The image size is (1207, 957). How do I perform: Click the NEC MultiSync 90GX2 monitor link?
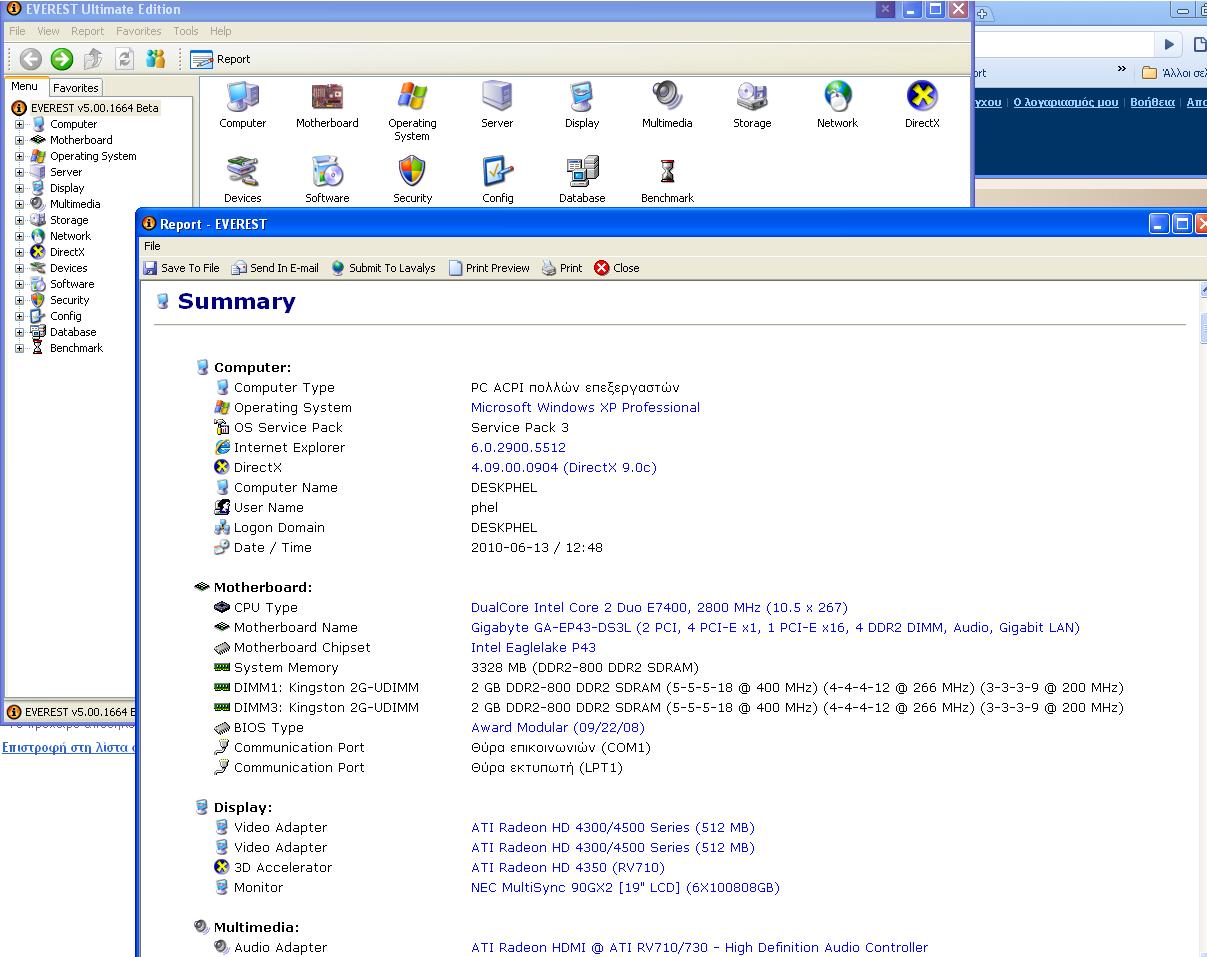click(625, 888)
